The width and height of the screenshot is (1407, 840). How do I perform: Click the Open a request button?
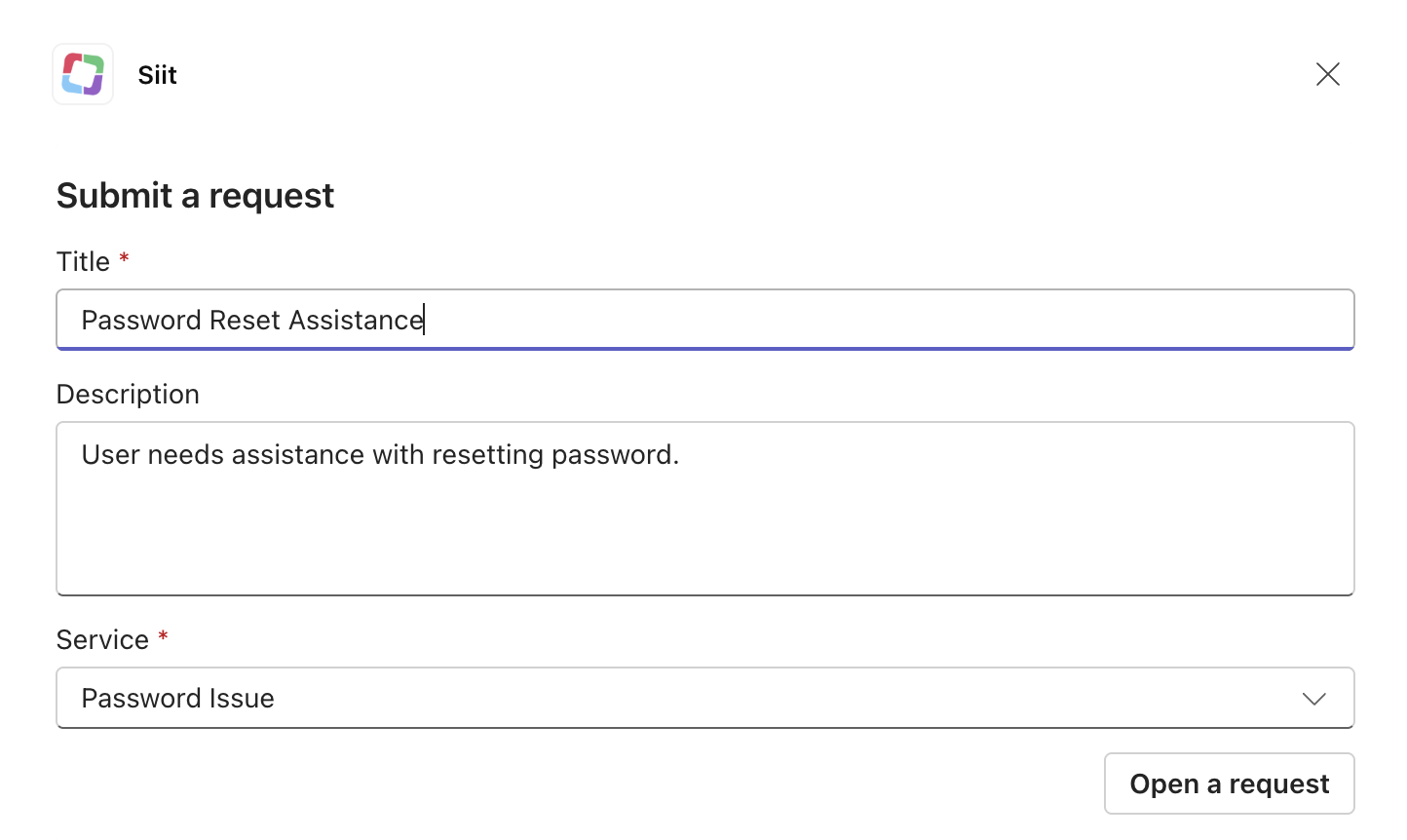pos(1229,783)
